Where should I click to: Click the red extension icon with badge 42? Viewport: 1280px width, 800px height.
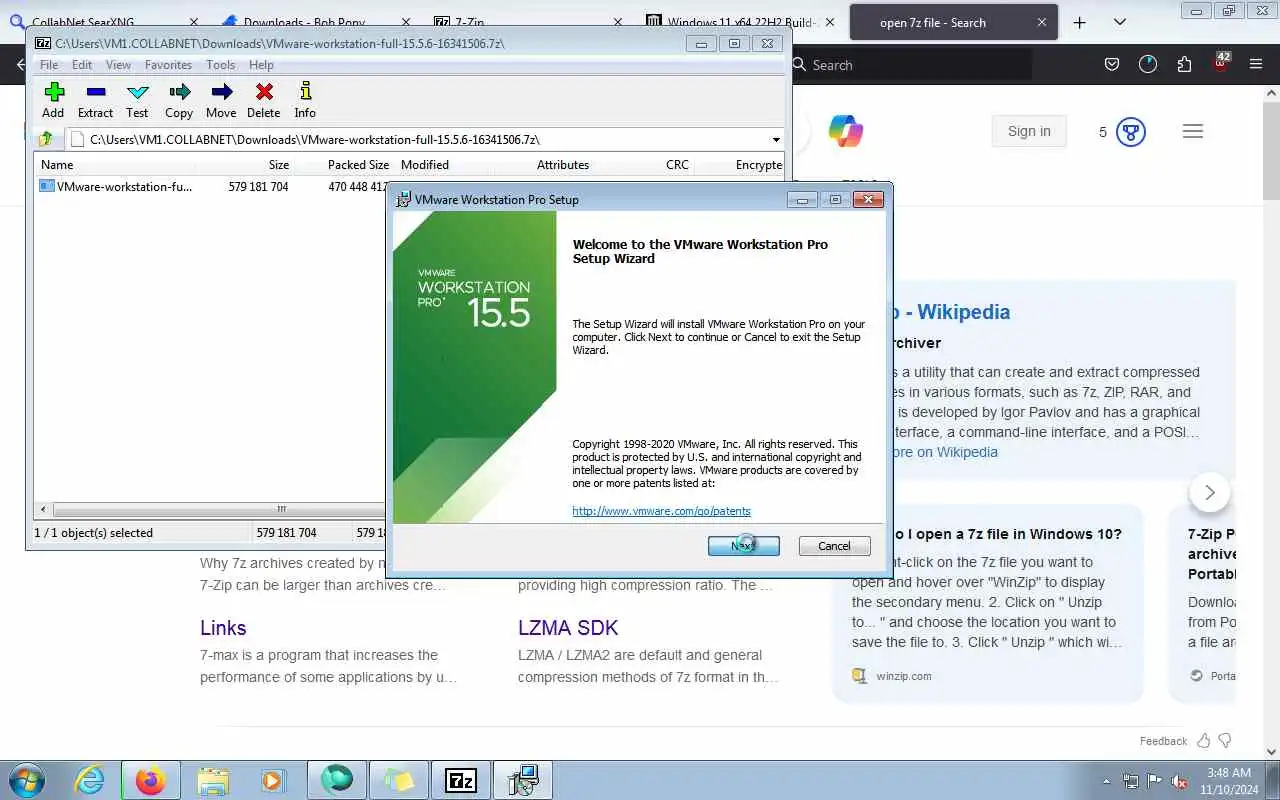(1221, 62)
